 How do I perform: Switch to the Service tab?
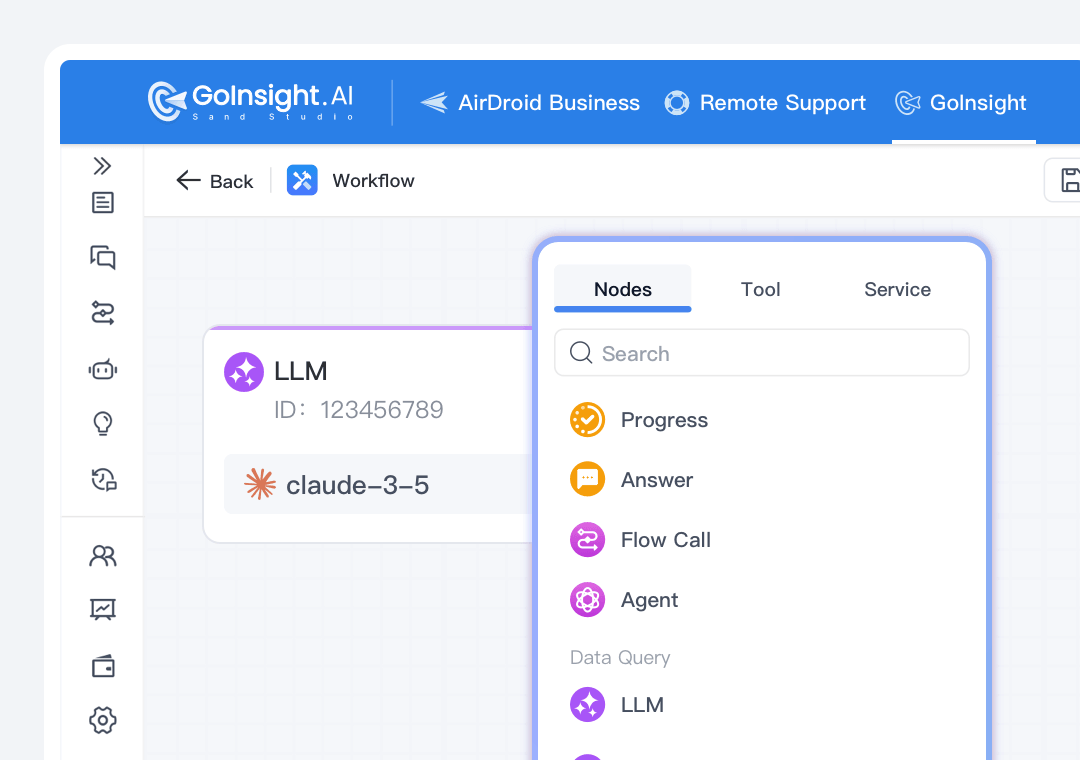[x=897, y=289]
